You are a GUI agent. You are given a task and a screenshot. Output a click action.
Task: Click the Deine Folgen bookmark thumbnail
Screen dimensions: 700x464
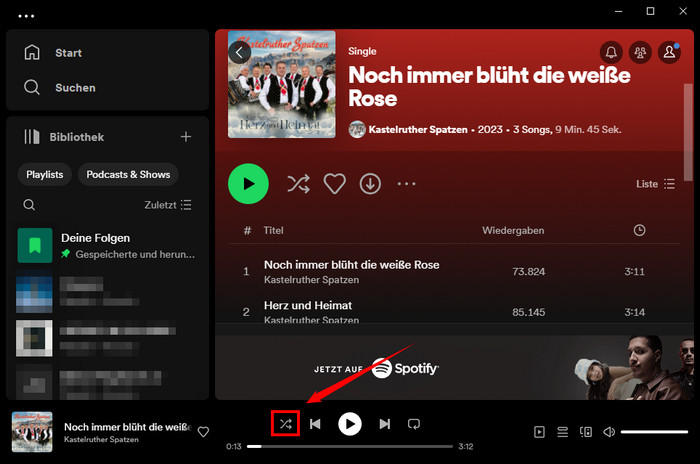tap(35, 245)
